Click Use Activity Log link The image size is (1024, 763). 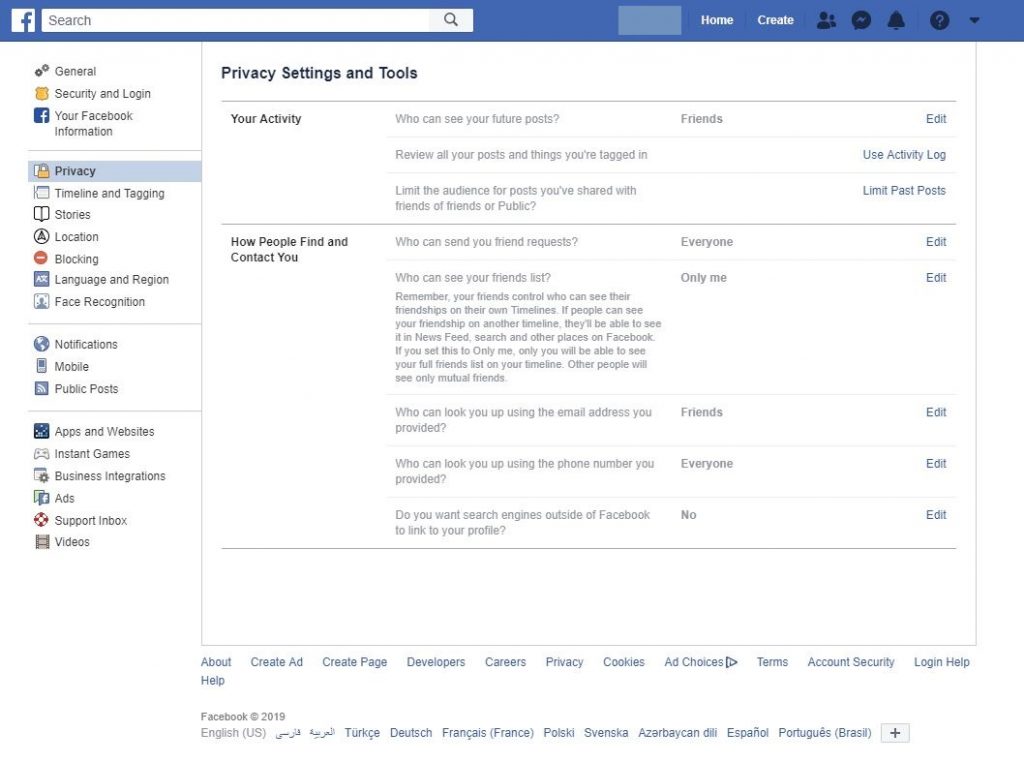tap(904, 155)
